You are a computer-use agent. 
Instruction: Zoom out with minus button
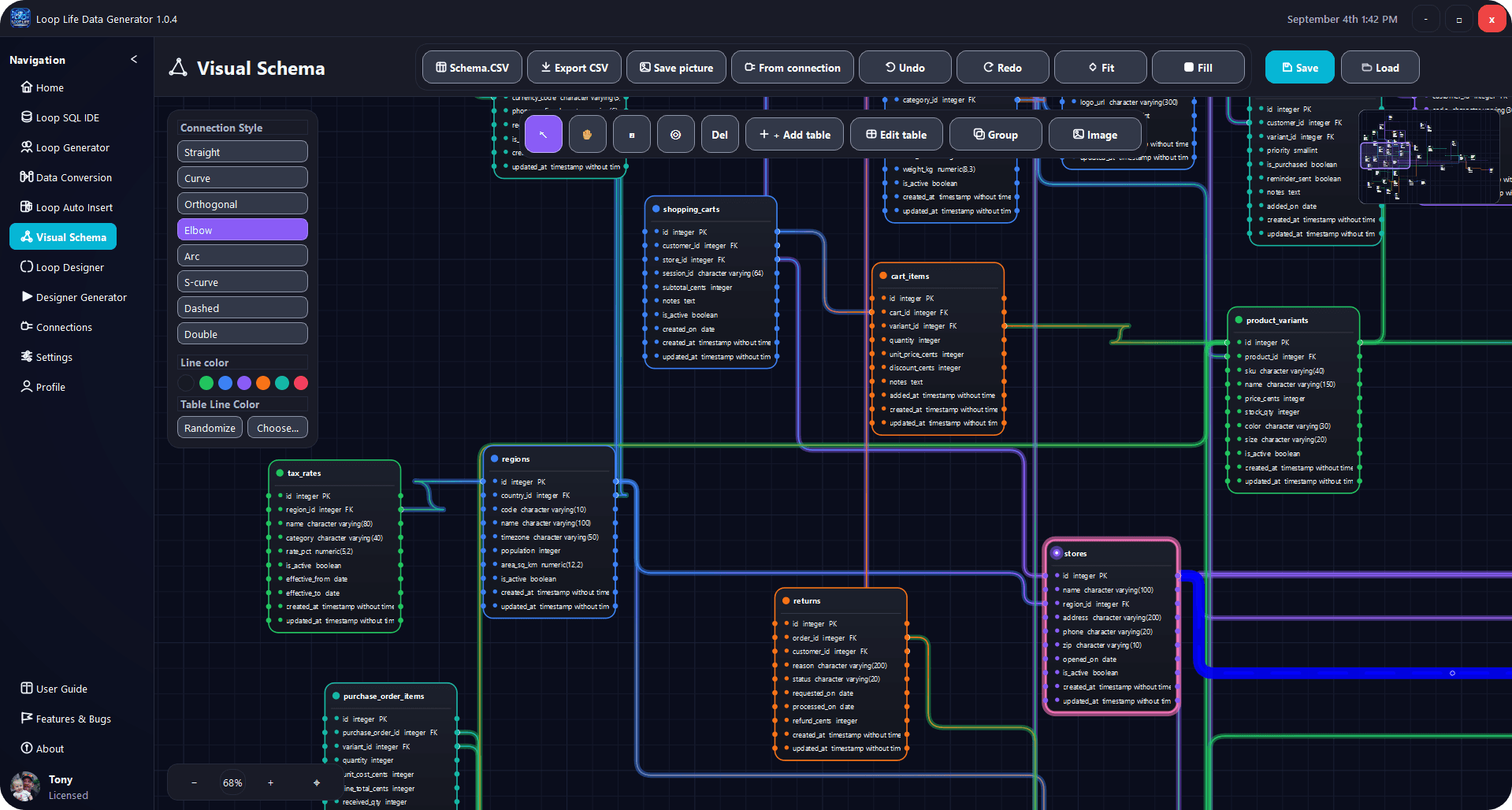tap(194, 782)
